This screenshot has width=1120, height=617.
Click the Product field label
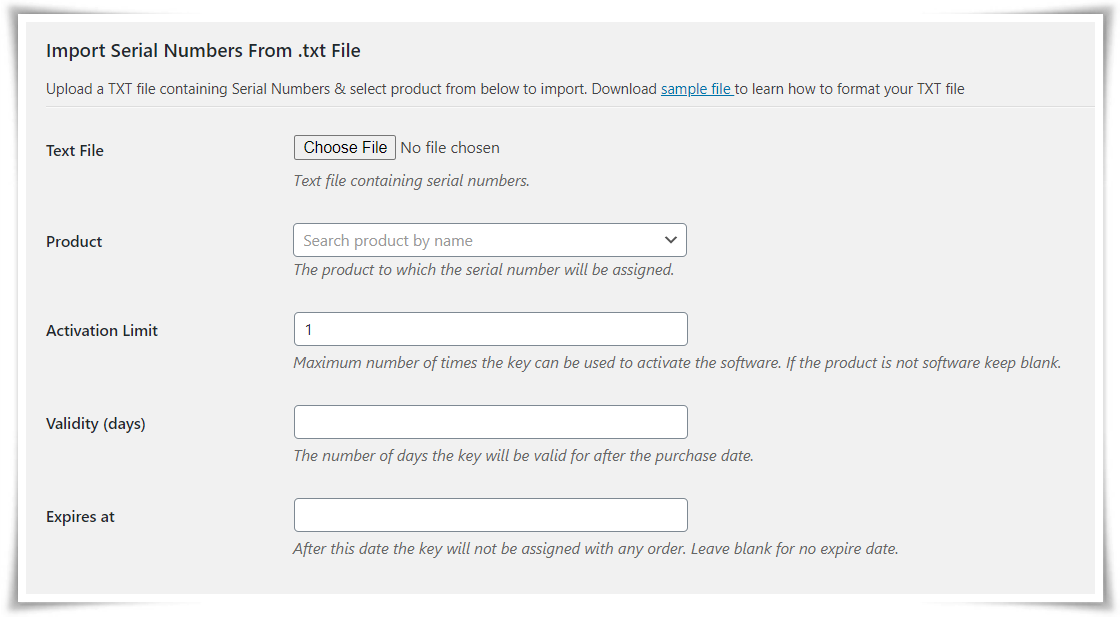74,241
